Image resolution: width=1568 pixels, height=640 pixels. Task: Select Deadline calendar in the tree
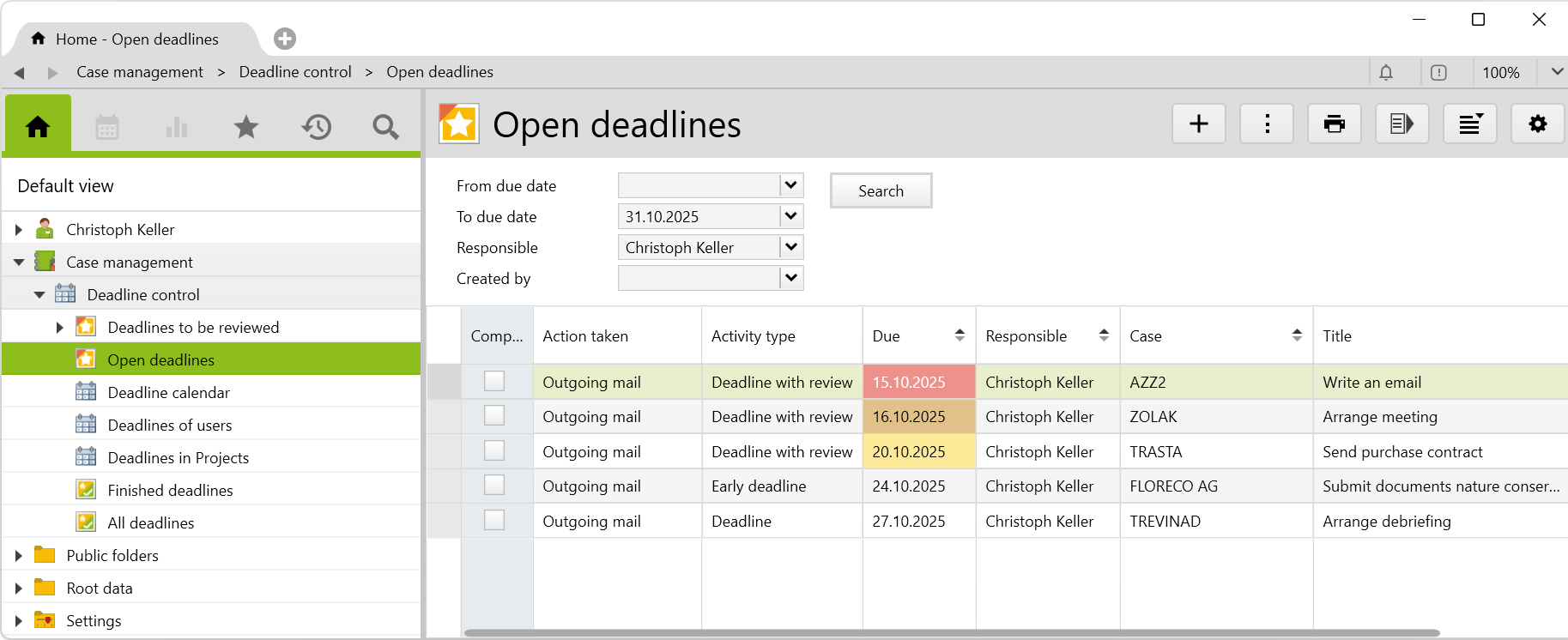tap(168, 393)
